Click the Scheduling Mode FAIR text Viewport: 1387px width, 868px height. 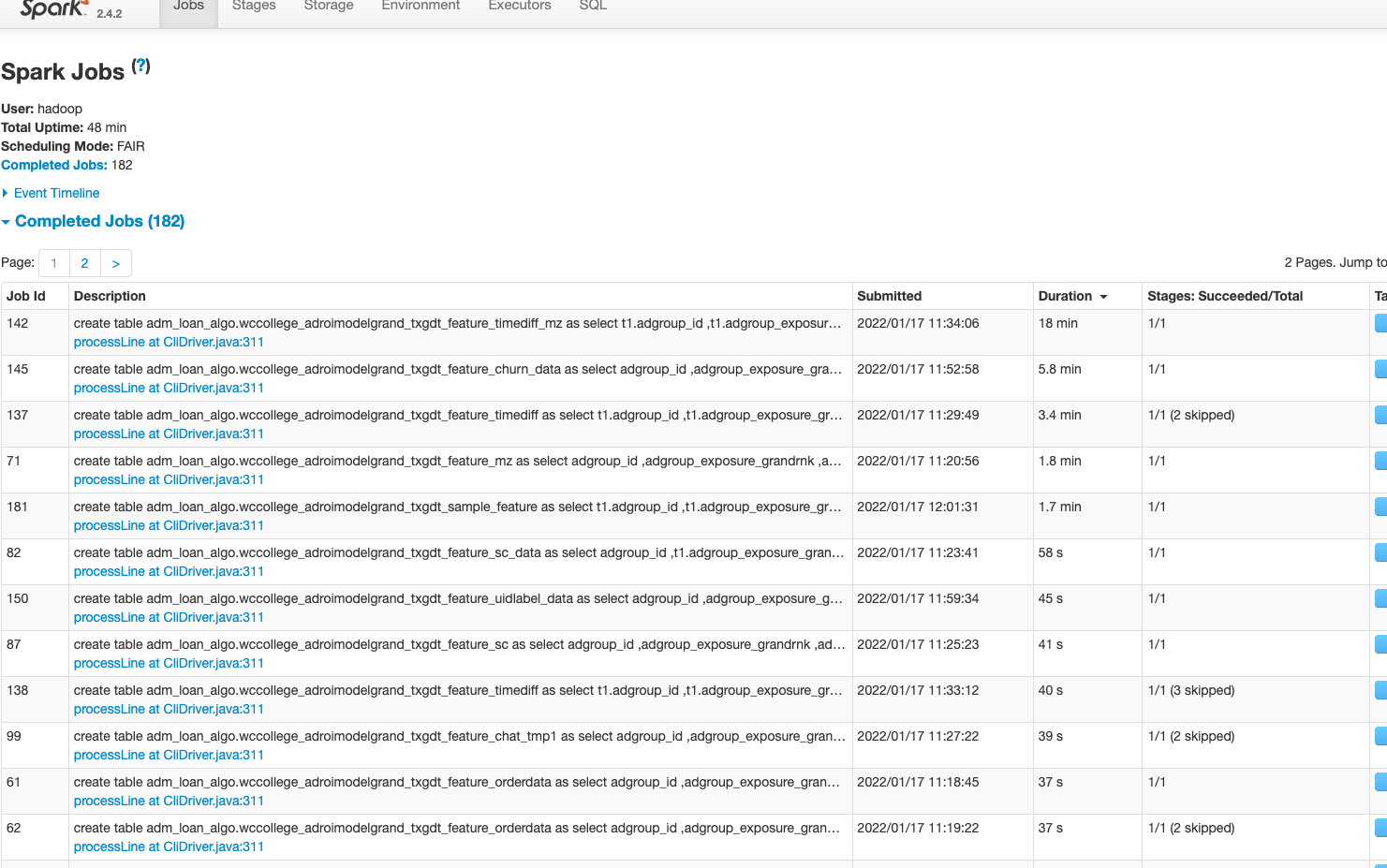[73, 146]
